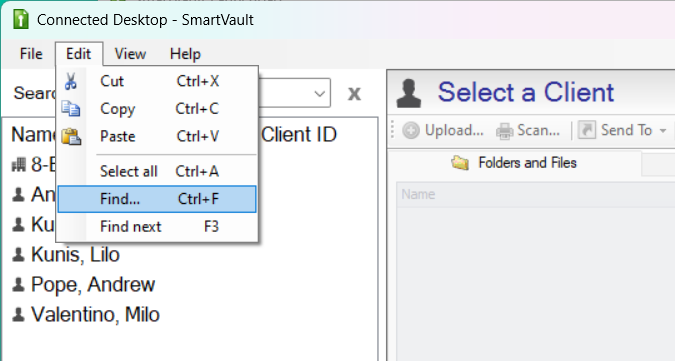Switch to the Folders and Files tab
Image resolution: width=675 pixels, height=361 pixels.
point(514,163)
